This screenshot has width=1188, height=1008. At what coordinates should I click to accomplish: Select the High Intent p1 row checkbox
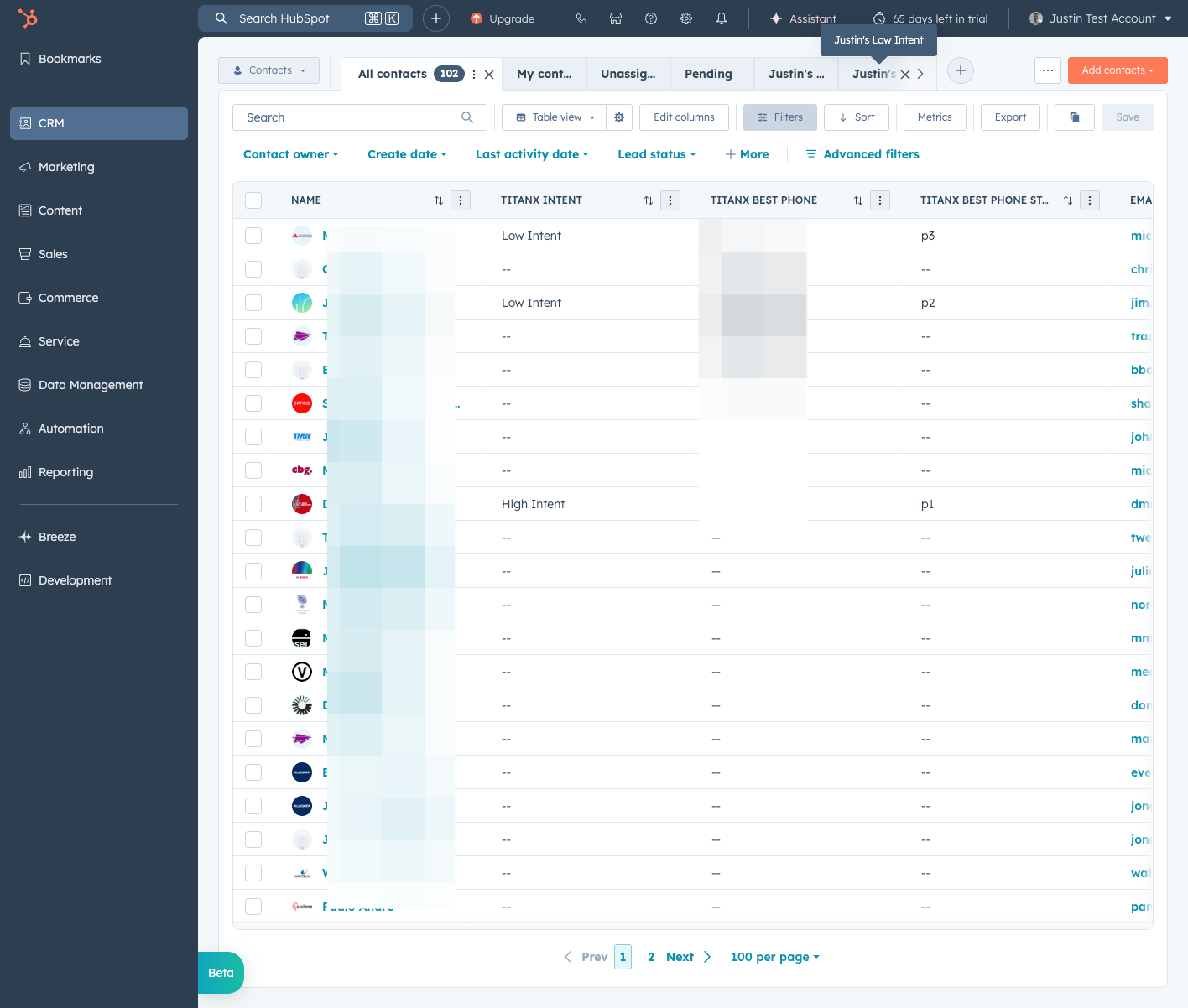(x=253, y=504)
